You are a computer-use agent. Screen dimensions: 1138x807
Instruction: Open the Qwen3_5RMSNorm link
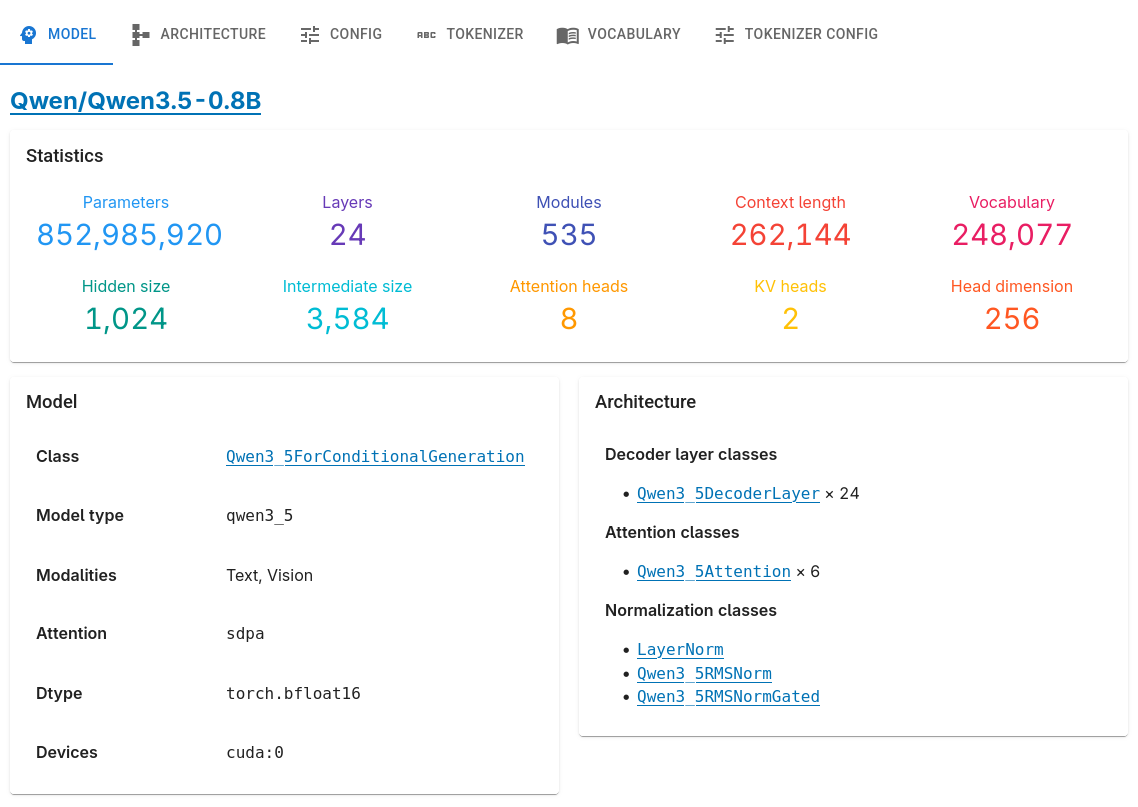coord(704,673)
